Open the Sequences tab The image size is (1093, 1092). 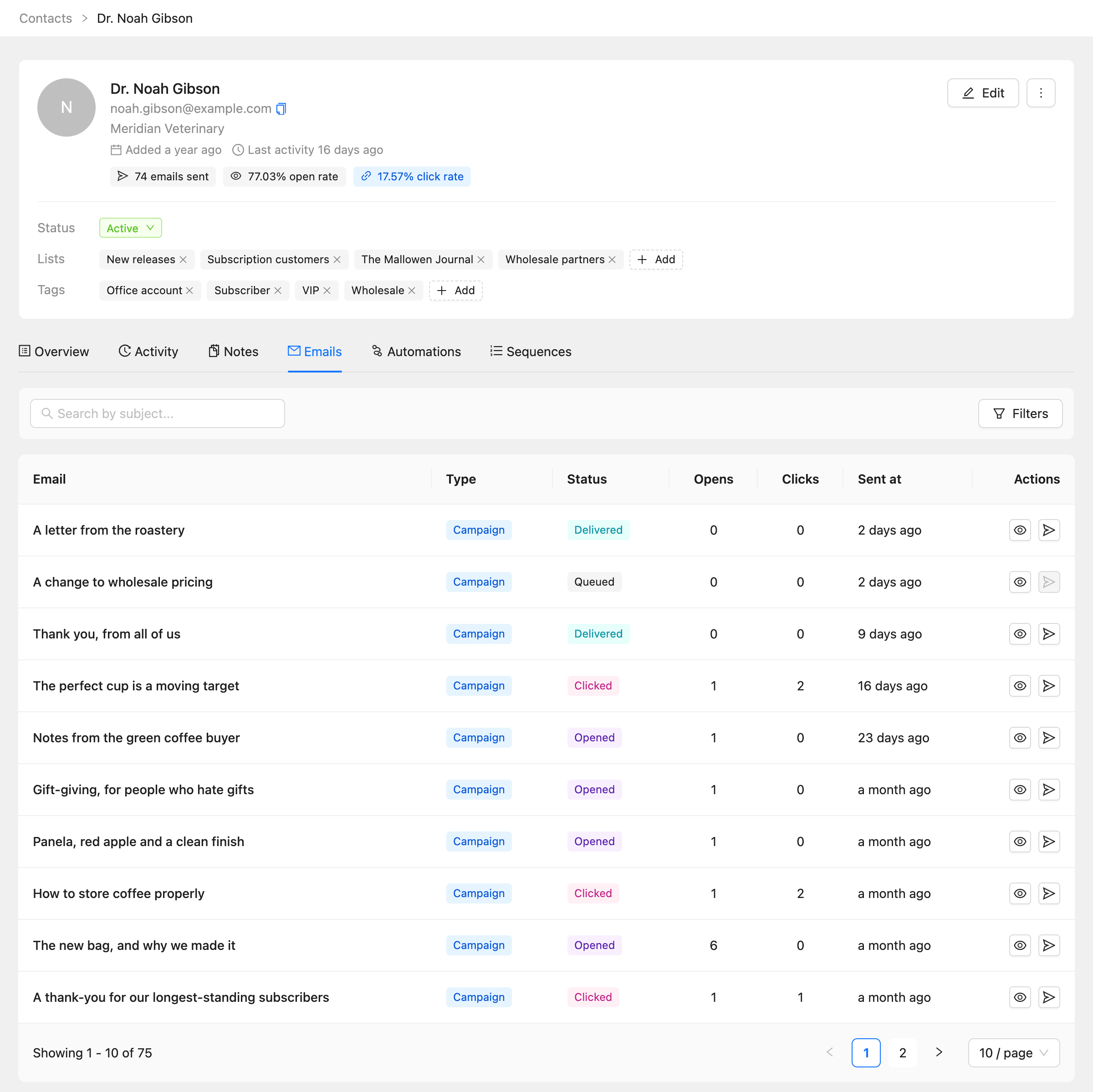tap(531, 352)
